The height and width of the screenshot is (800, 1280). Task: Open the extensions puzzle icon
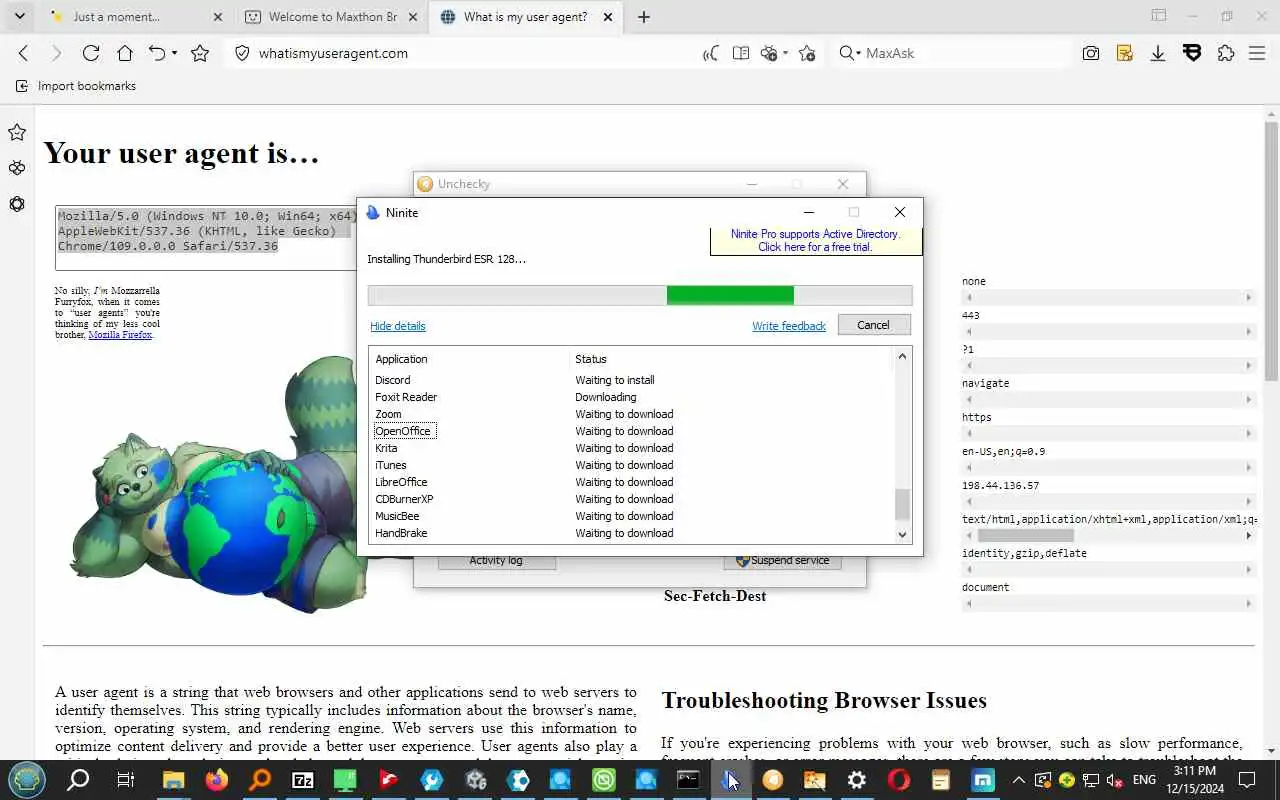pyautogui.click(x=1226, y=53)
